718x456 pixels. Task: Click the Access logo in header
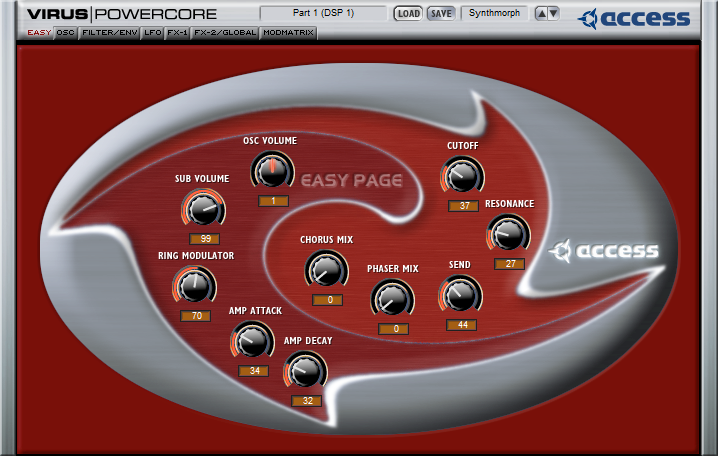(635, 18)
